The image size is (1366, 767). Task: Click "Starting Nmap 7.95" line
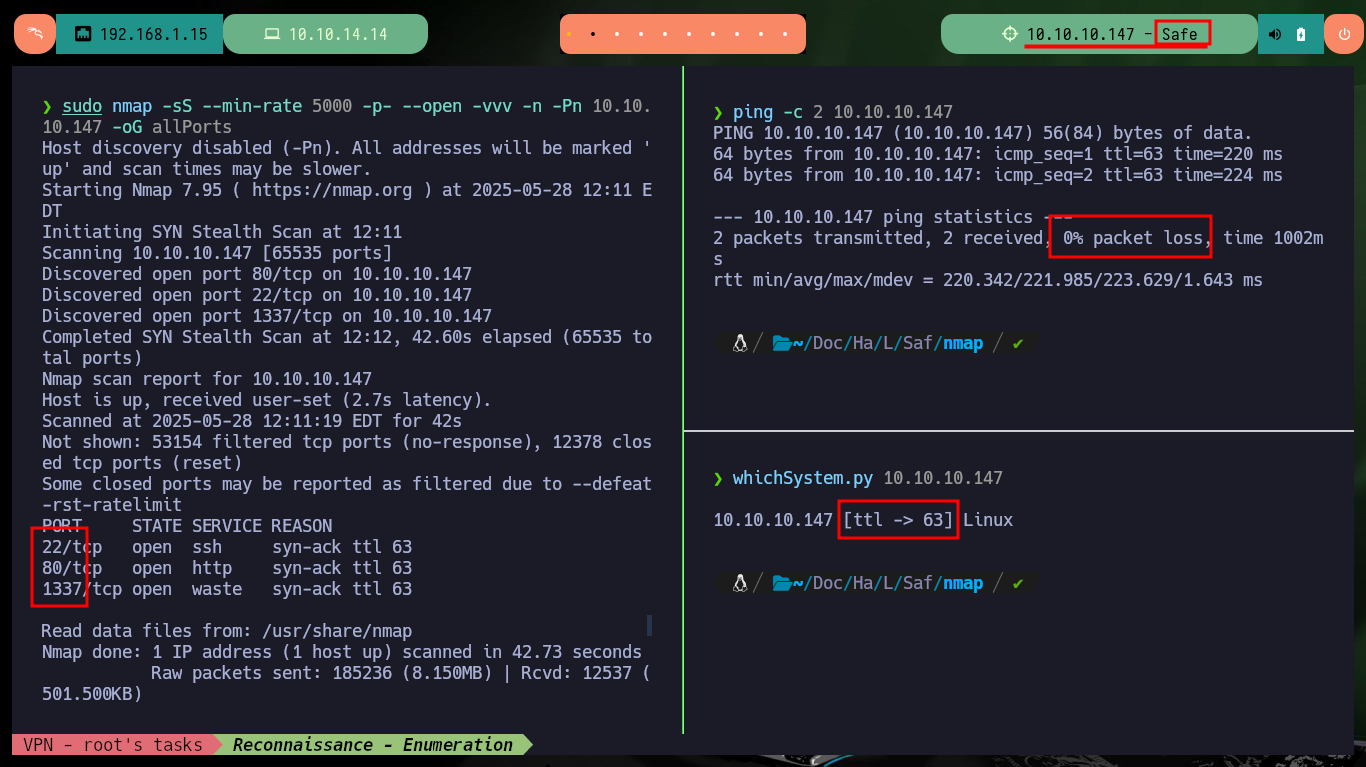tap(347, 200)
